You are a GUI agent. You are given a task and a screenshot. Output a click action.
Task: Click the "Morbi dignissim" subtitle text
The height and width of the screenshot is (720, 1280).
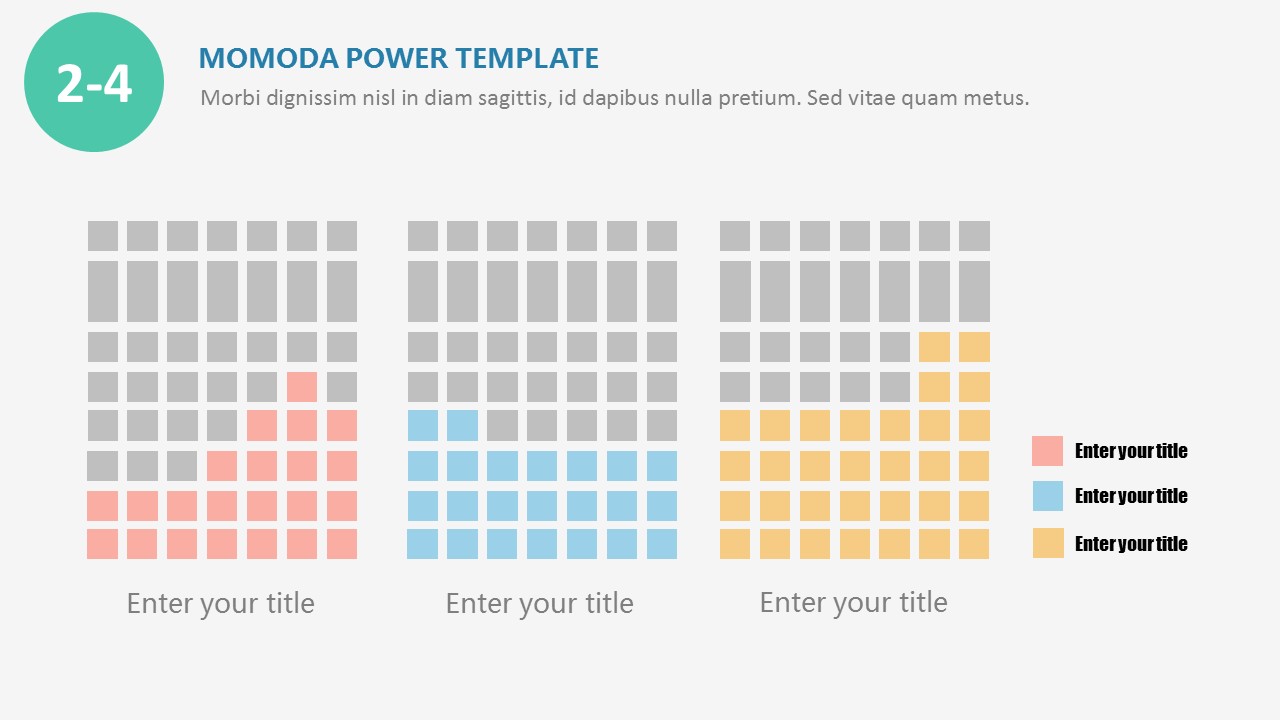(x=614, y=98)
